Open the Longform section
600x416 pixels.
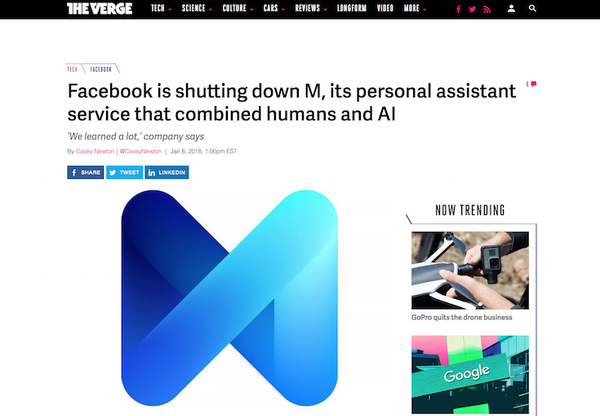pos(352,8)
